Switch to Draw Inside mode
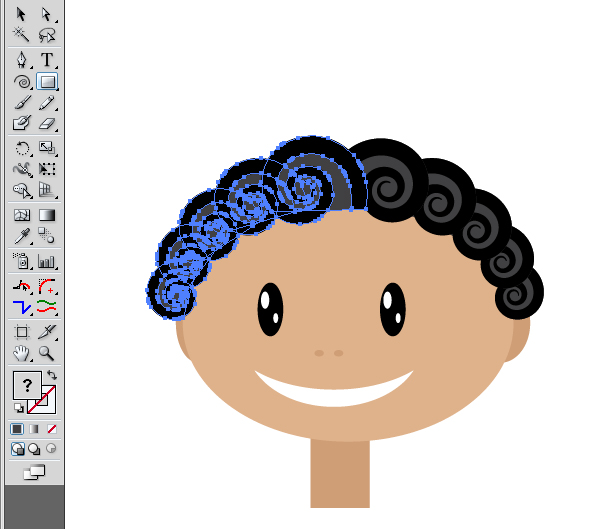 click(51, 448)
